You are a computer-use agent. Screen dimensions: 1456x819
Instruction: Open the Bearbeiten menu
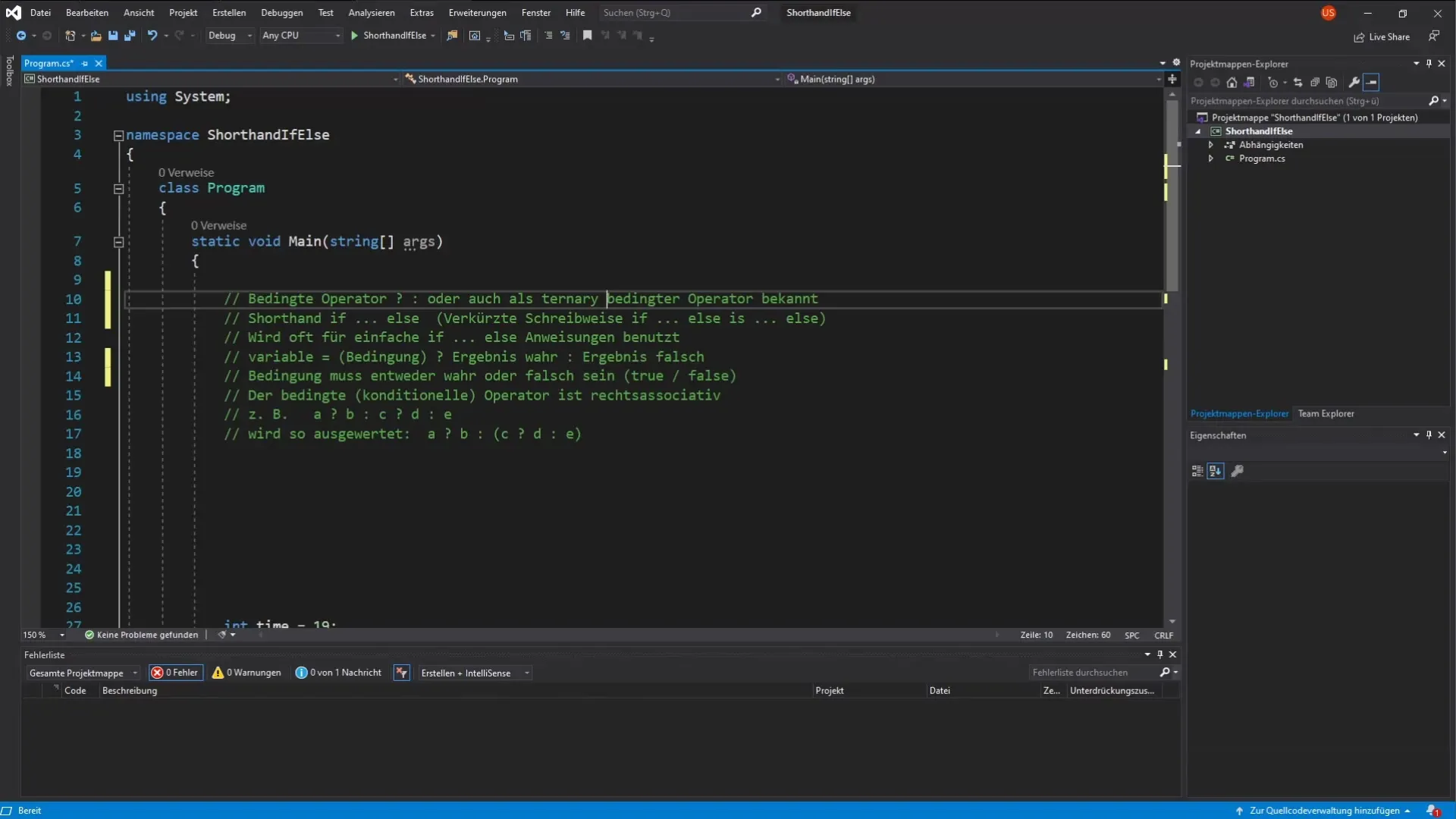86,13
